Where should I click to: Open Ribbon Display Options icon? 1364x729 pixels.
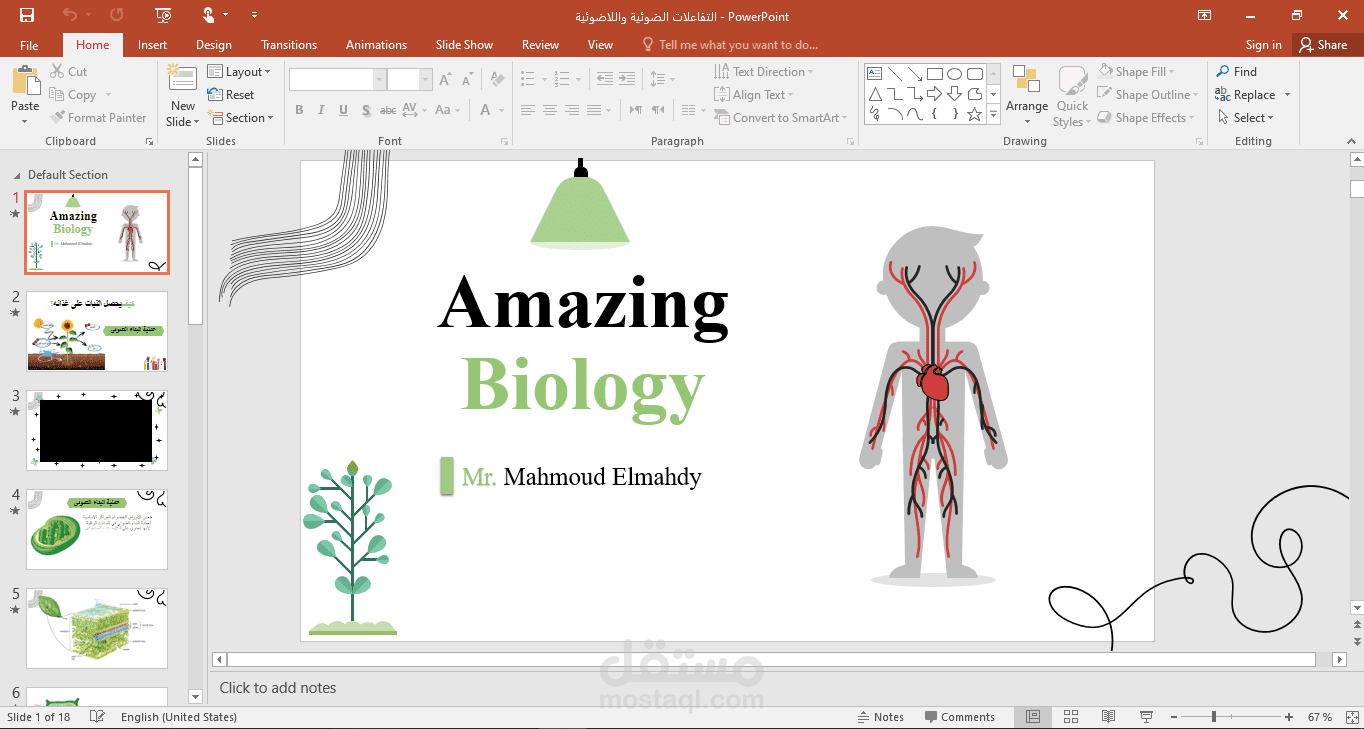point(1204,15)
